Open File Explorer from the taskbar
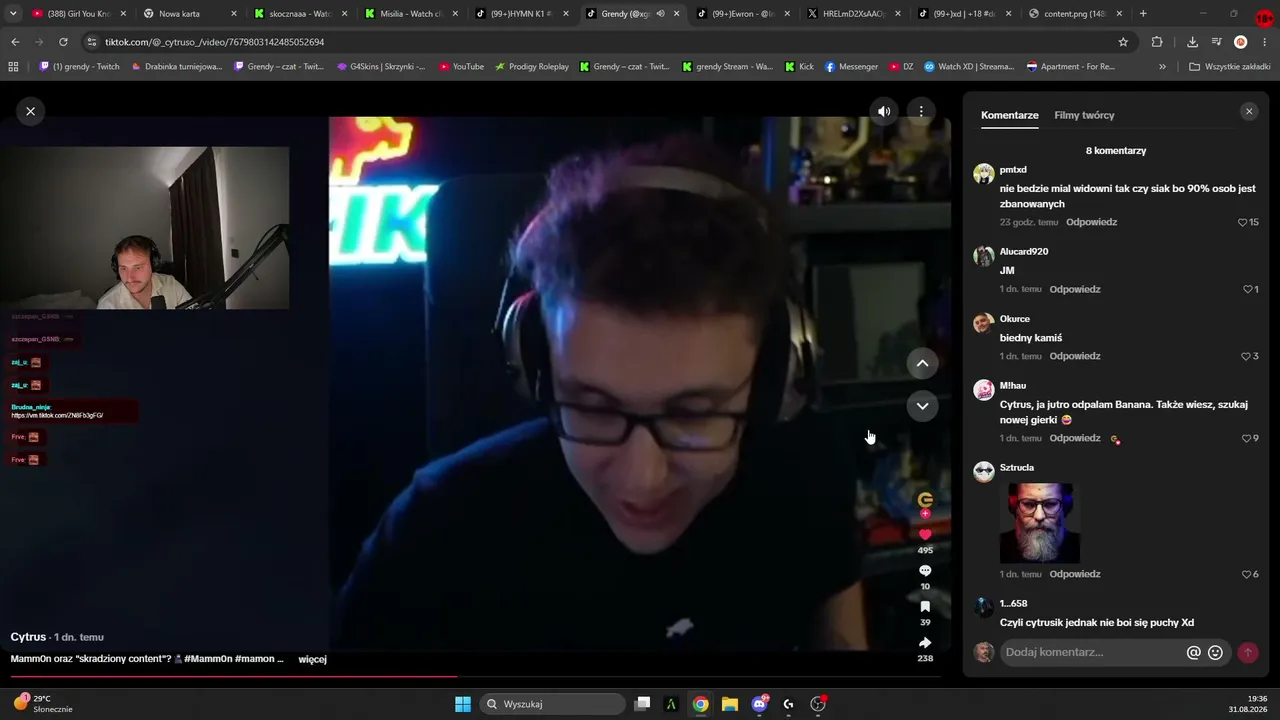 (x=730, y=704)
